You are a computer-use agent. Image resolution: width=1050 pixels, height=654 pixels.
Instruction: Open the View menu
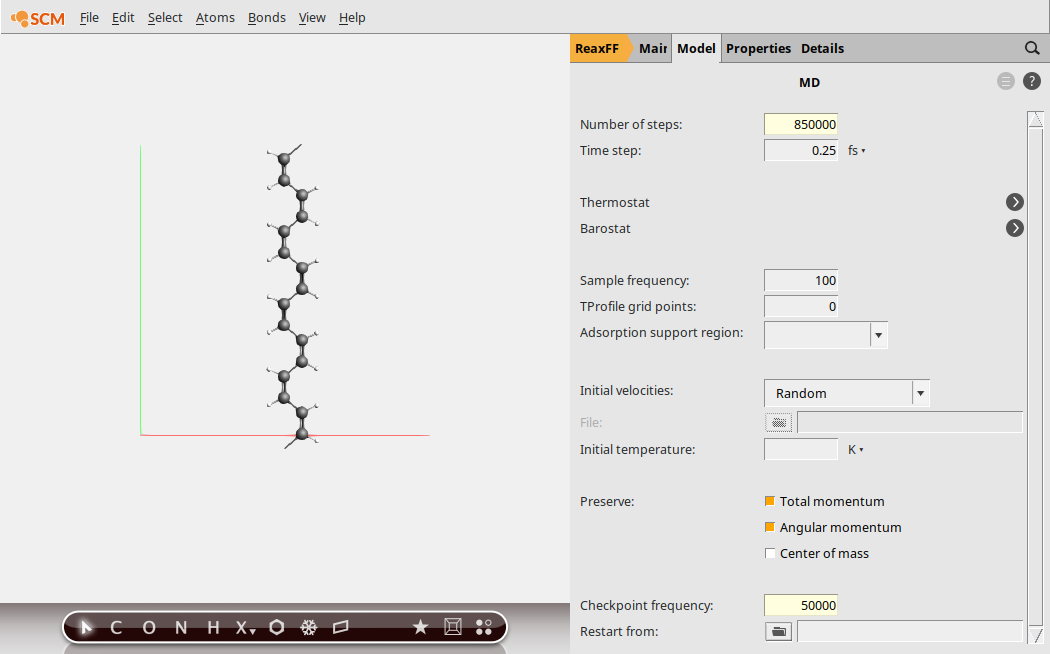click(312, 18)
